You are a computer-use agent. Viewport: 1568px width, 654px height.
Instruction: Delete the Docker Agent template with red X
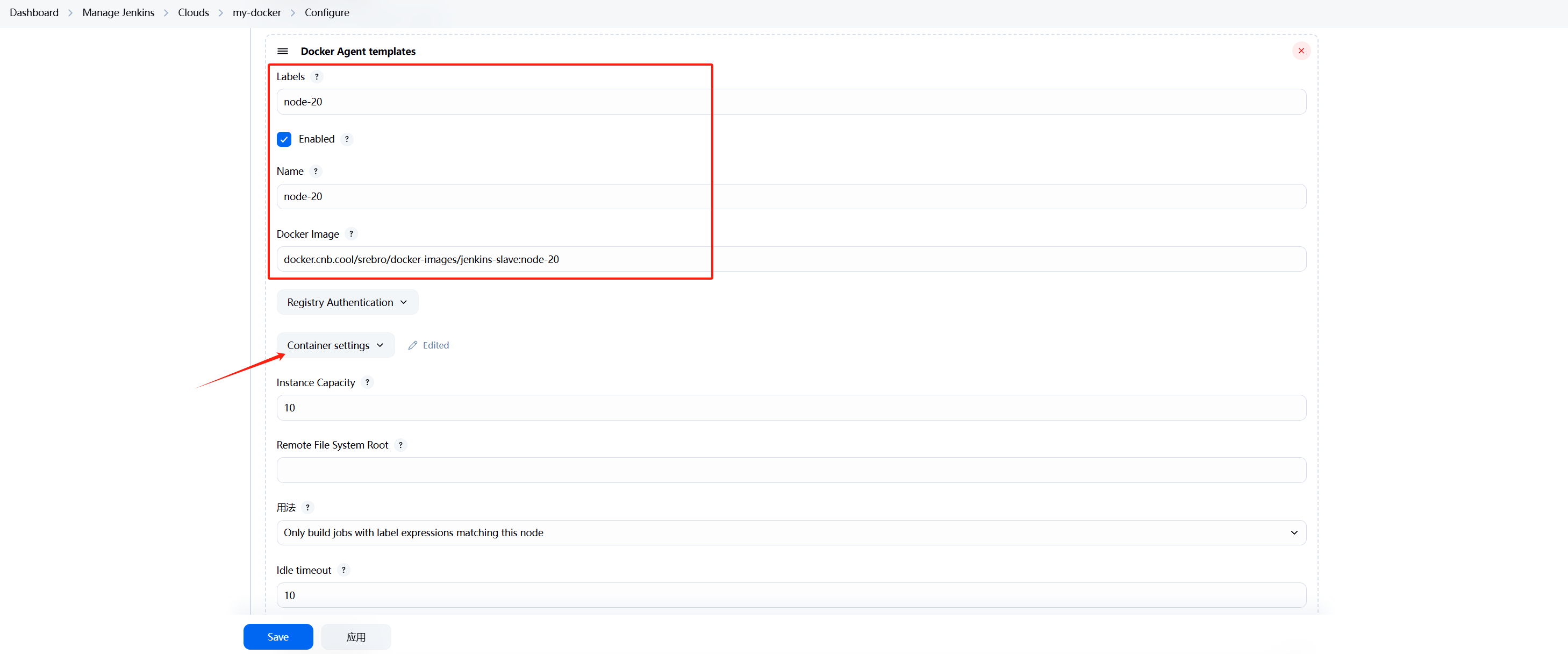(1301, 51)
